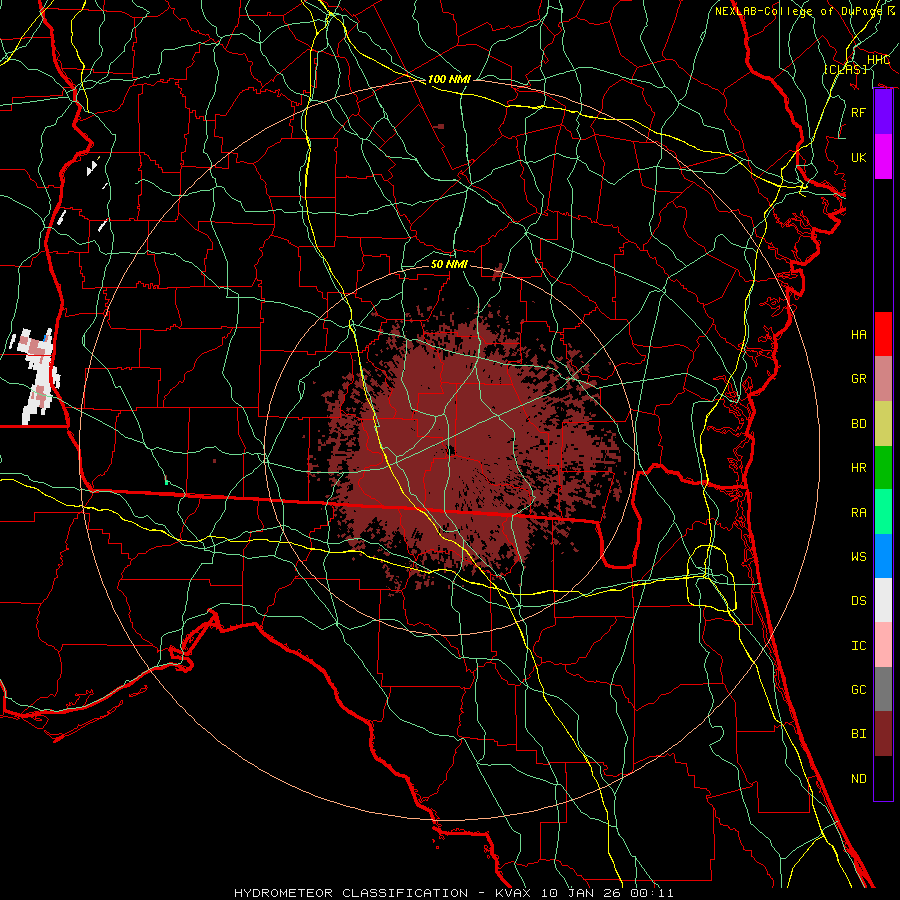Click the "WS" legend label

coord(859,557)
